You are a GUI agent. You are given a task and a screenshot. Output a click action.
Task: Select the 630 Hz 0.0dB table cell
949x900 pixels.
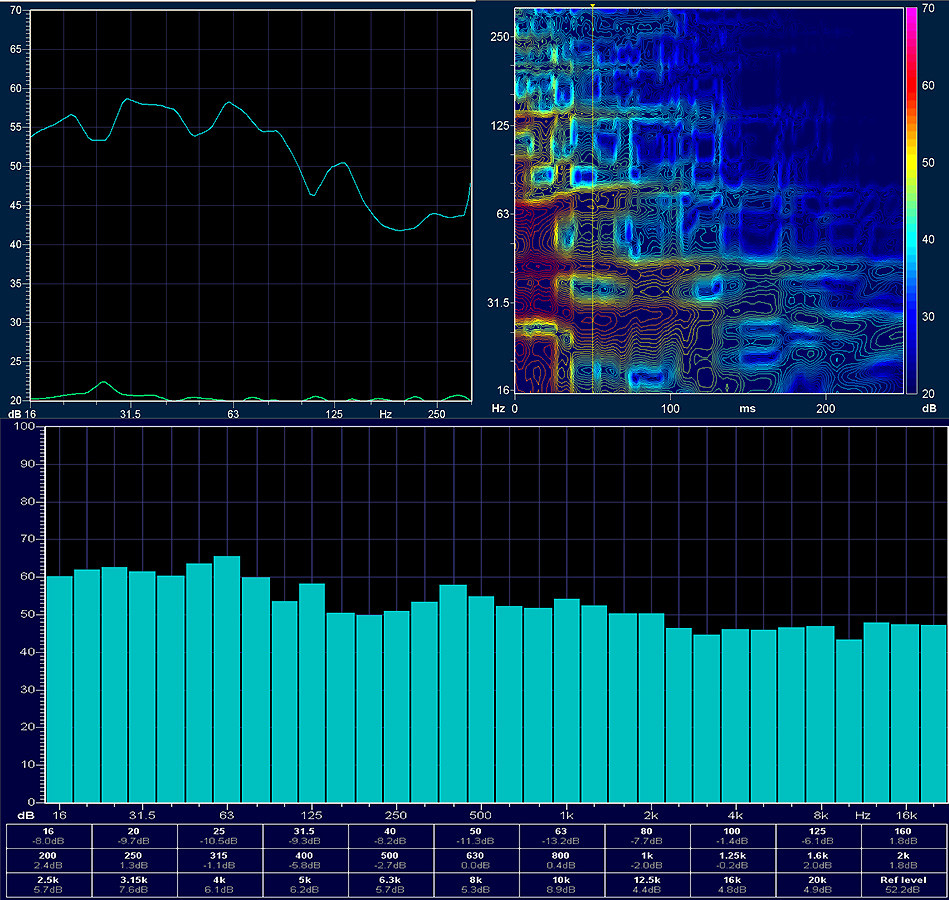[x=476, y=860]
